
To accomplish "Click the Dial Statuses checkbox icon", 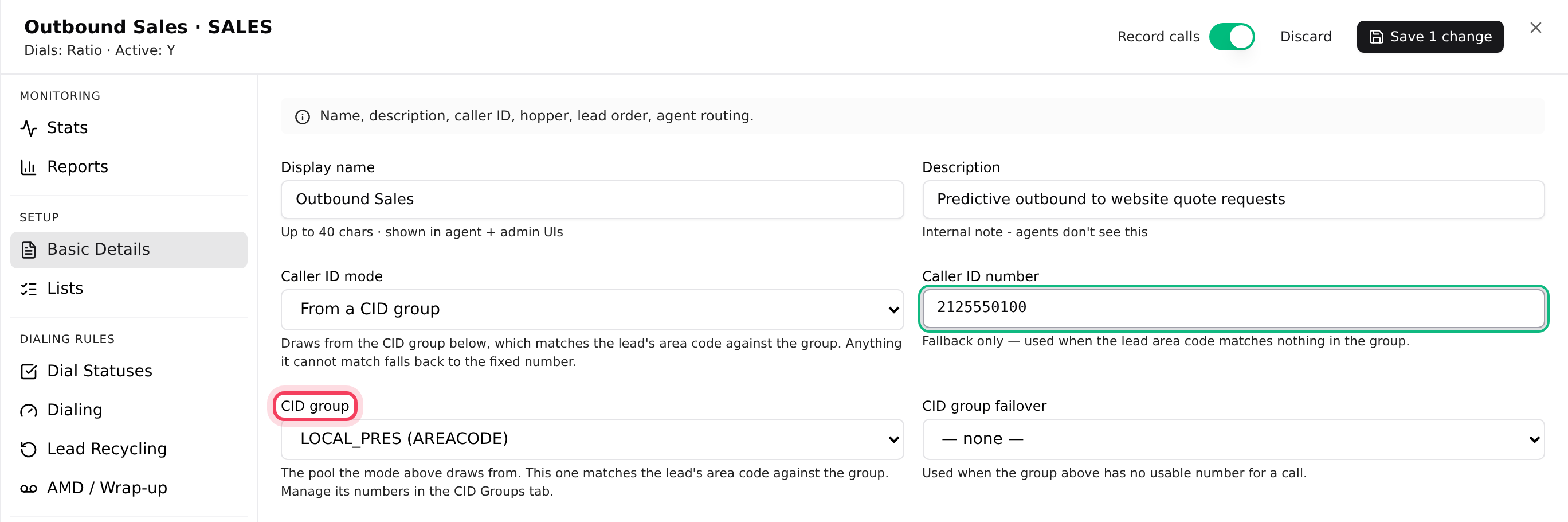I will [x=29, y=372].
